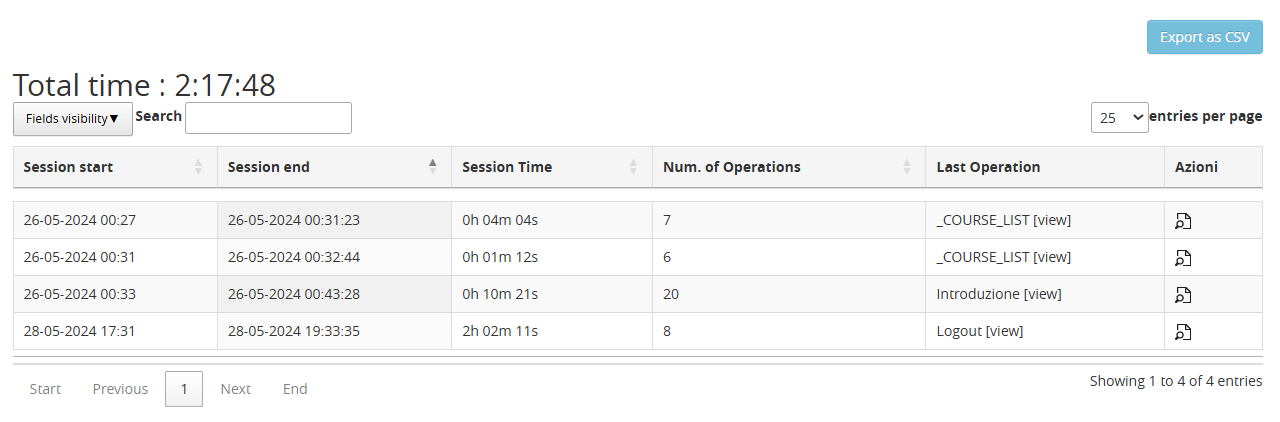Open details icon for 00:33 session
Viewport: 1280px width, 422px height.
pos(1183,295)
